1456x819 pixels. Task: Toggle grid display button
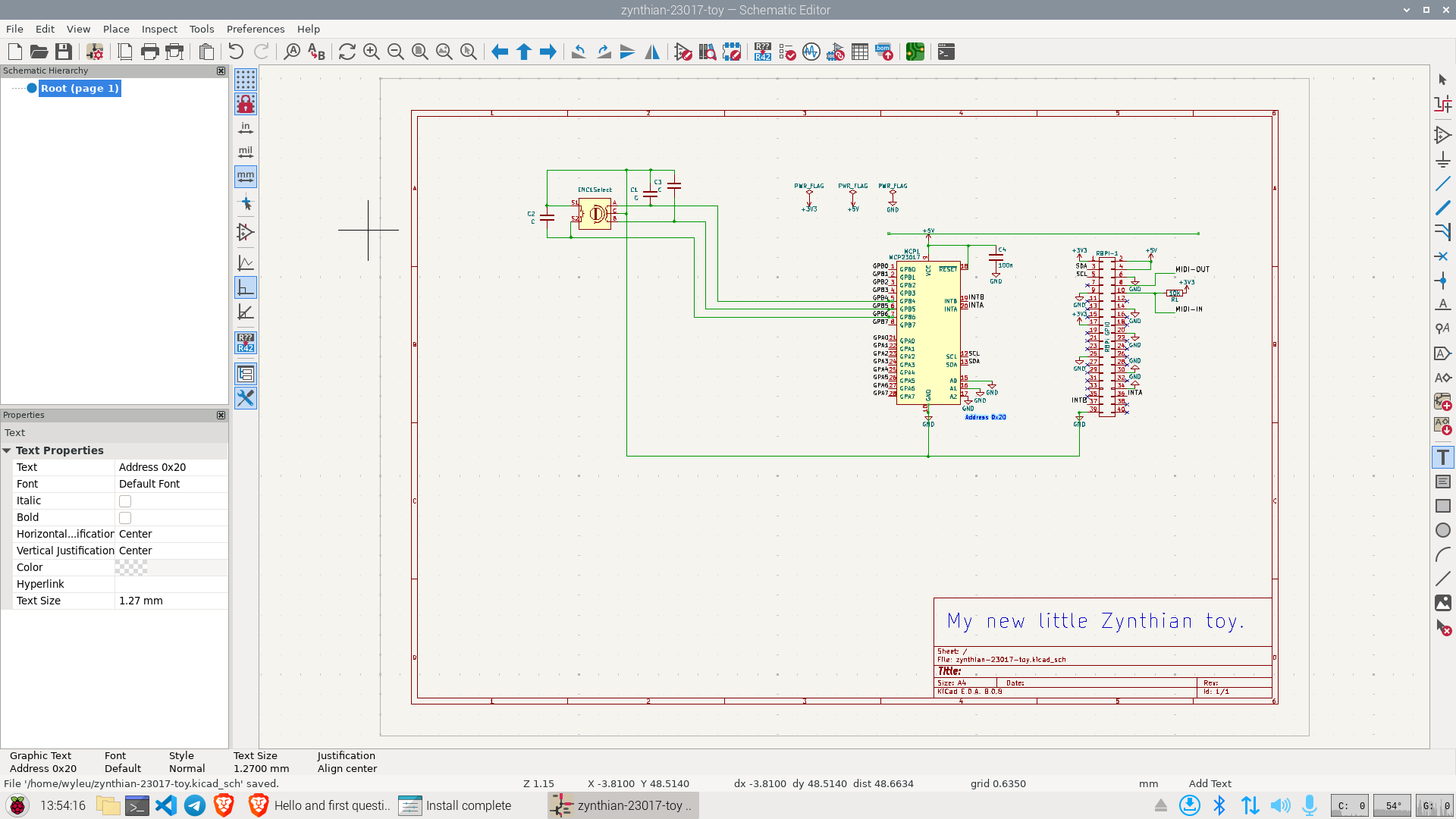[x=245, y=79]
